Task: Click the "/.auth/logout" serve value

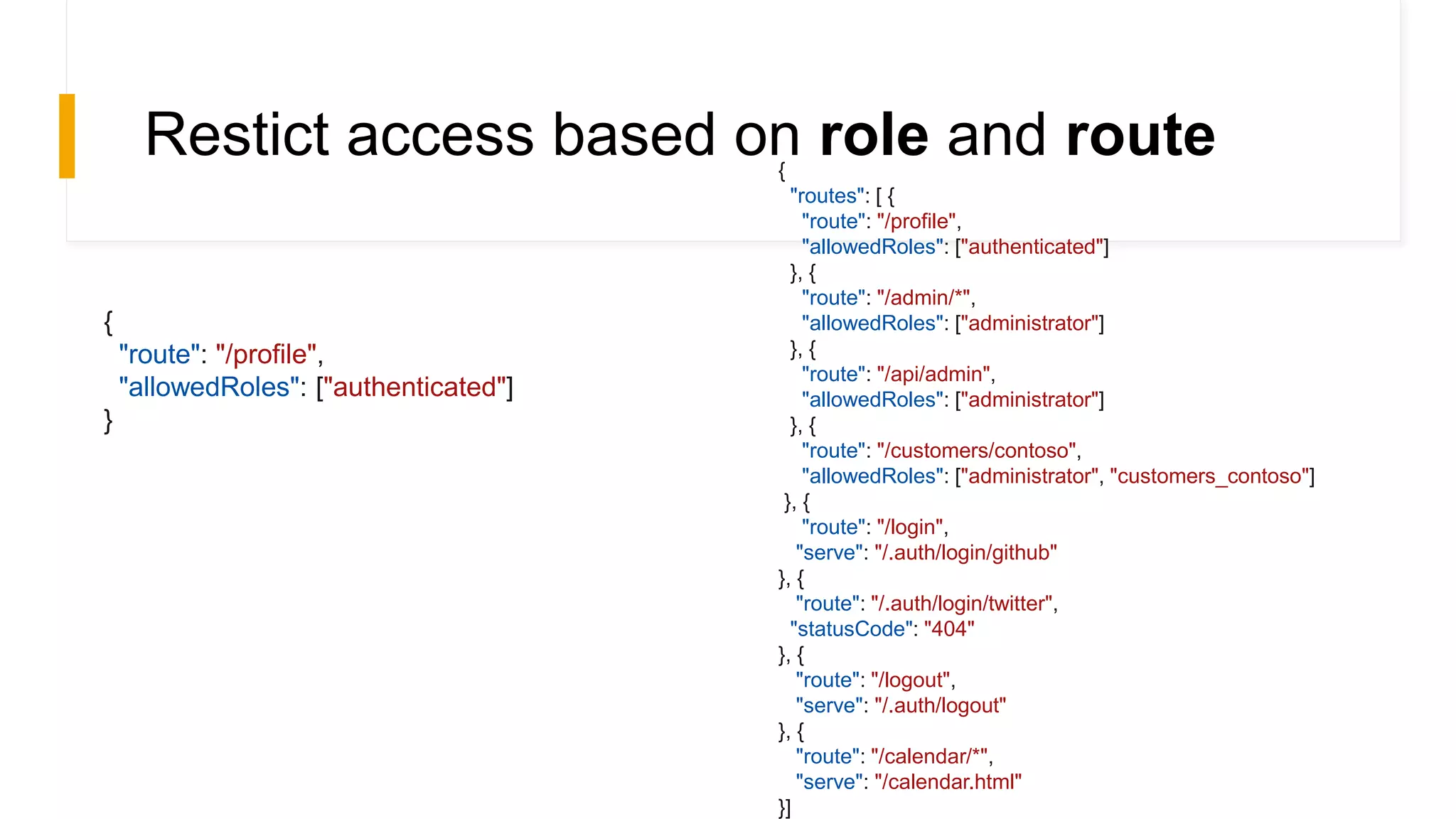Action: [x=940, y=706]
